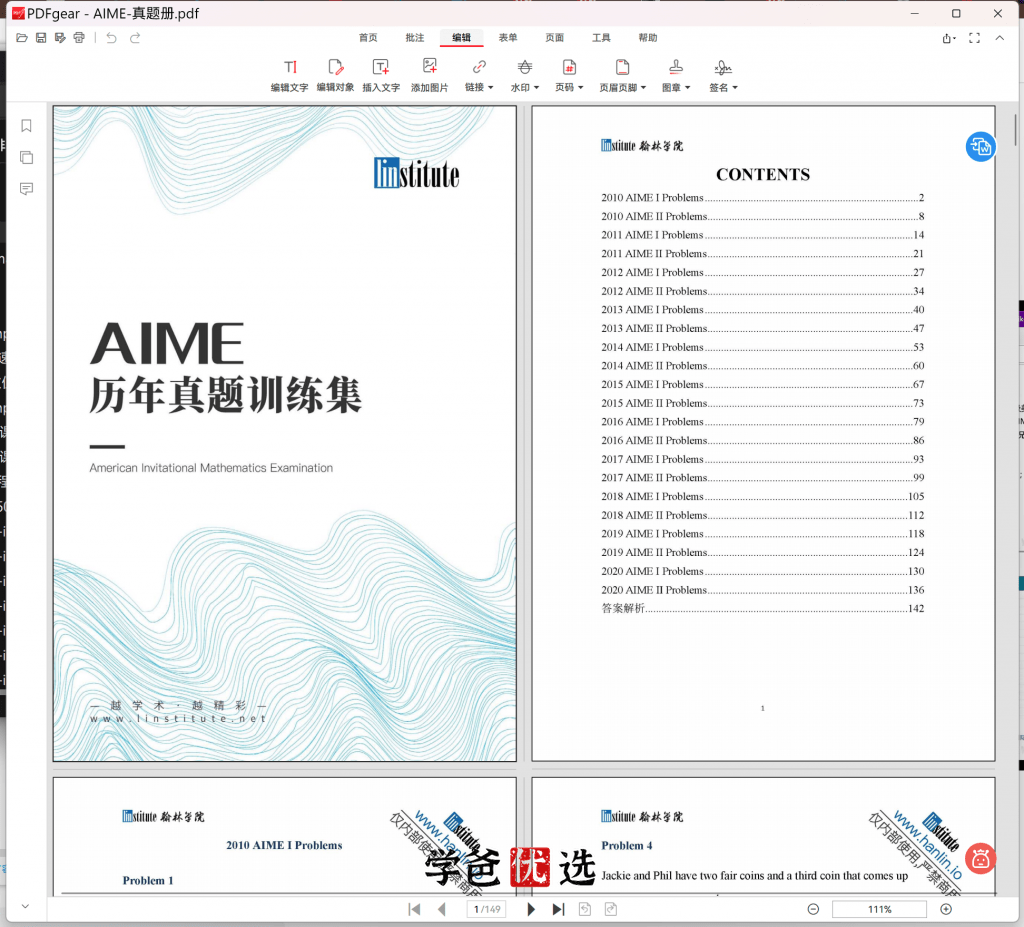The image size is (1024, 927).
Task: Jump to the last page
Action: [x=558, y=909]
